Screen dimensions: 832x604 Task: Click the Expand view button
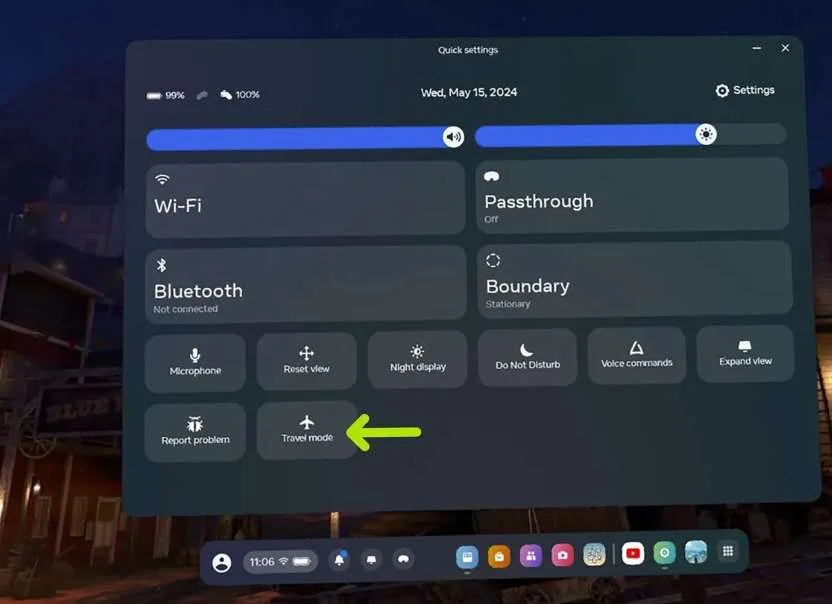pos(745,354)
